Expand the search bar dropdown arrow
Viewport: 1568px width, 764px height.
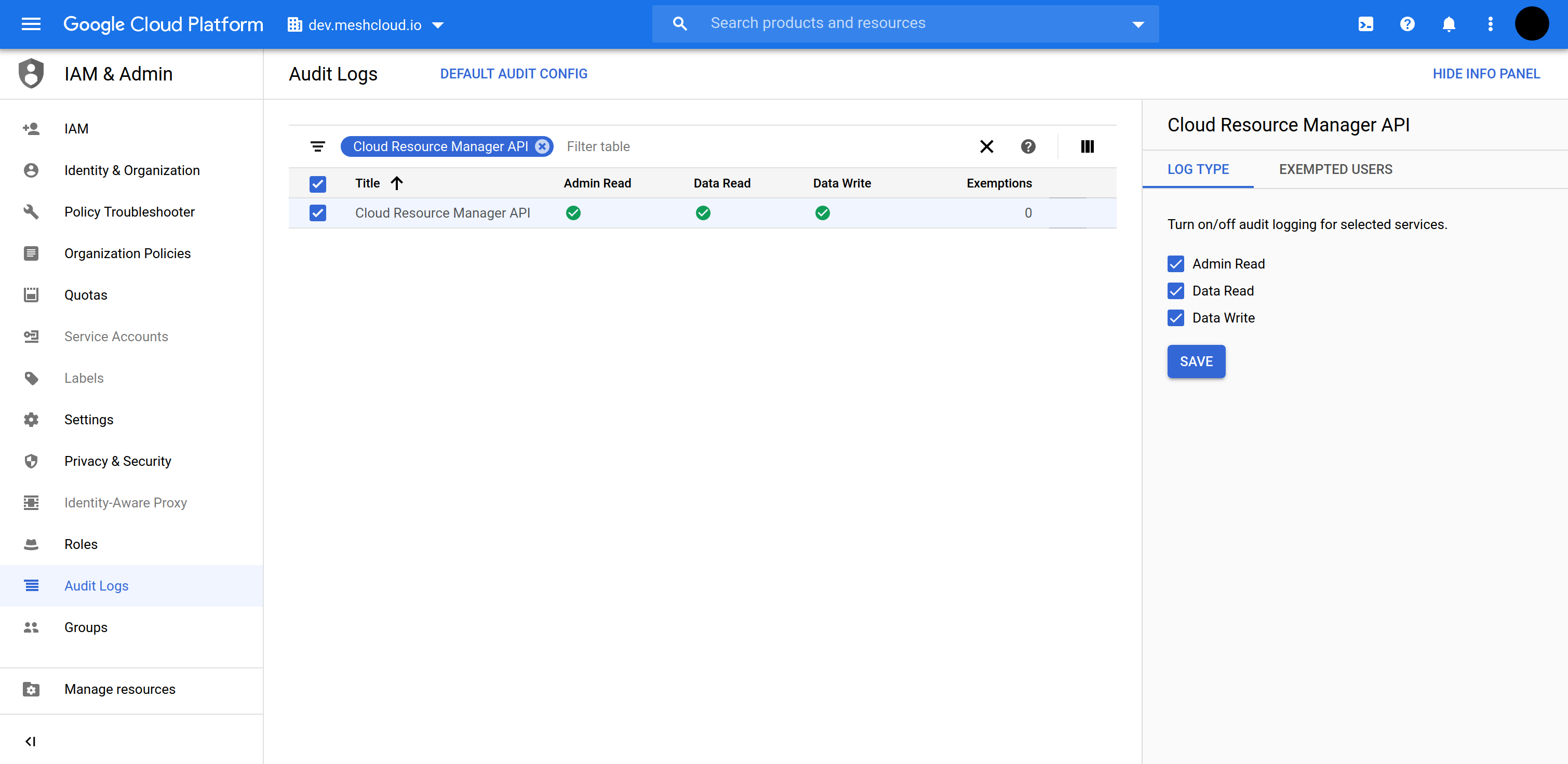pyautogui.click(x=1137, y=24)
